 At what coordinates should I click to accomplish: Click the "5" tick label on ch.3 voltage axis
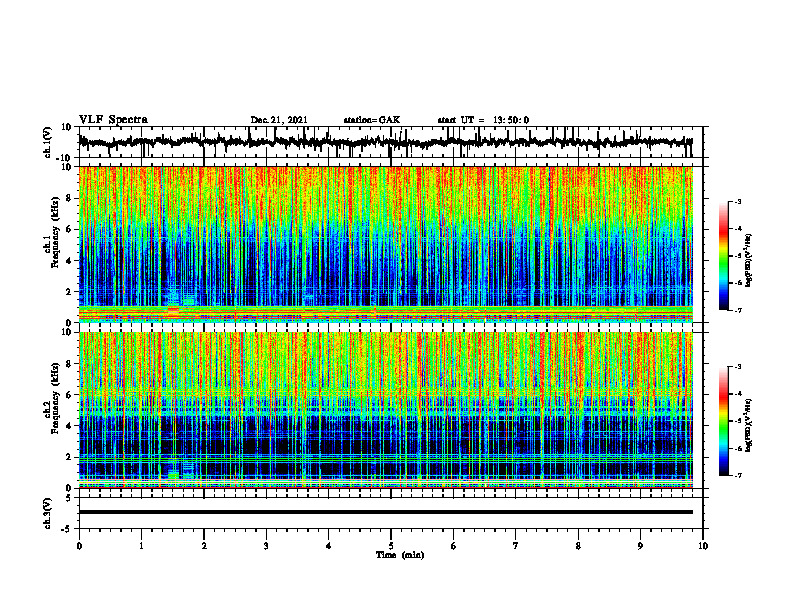tap(69, 498)
